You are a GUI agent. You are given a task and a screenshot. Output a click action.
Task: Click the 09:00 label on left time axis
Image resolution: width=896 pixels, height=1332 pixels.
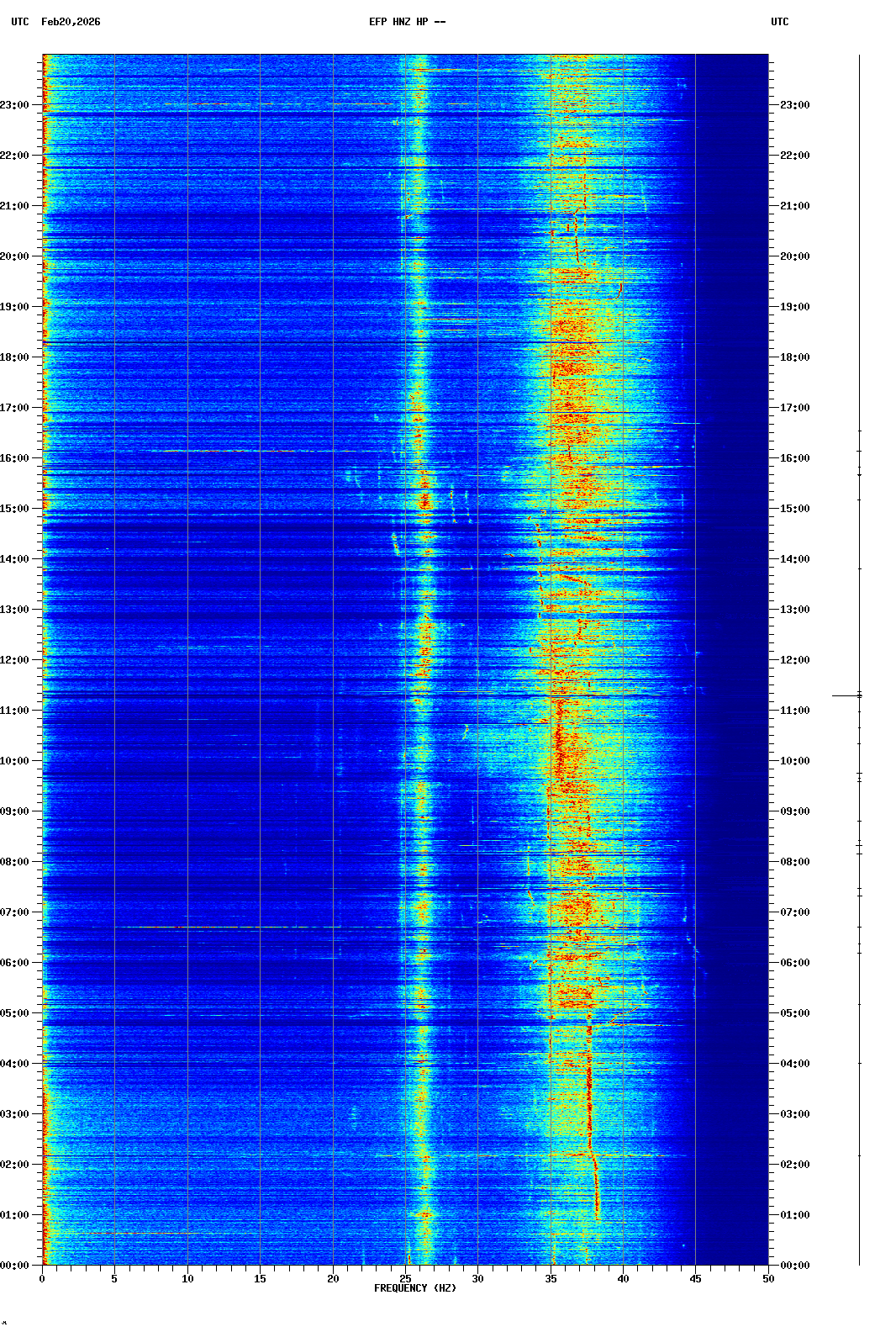pos(15,811)
